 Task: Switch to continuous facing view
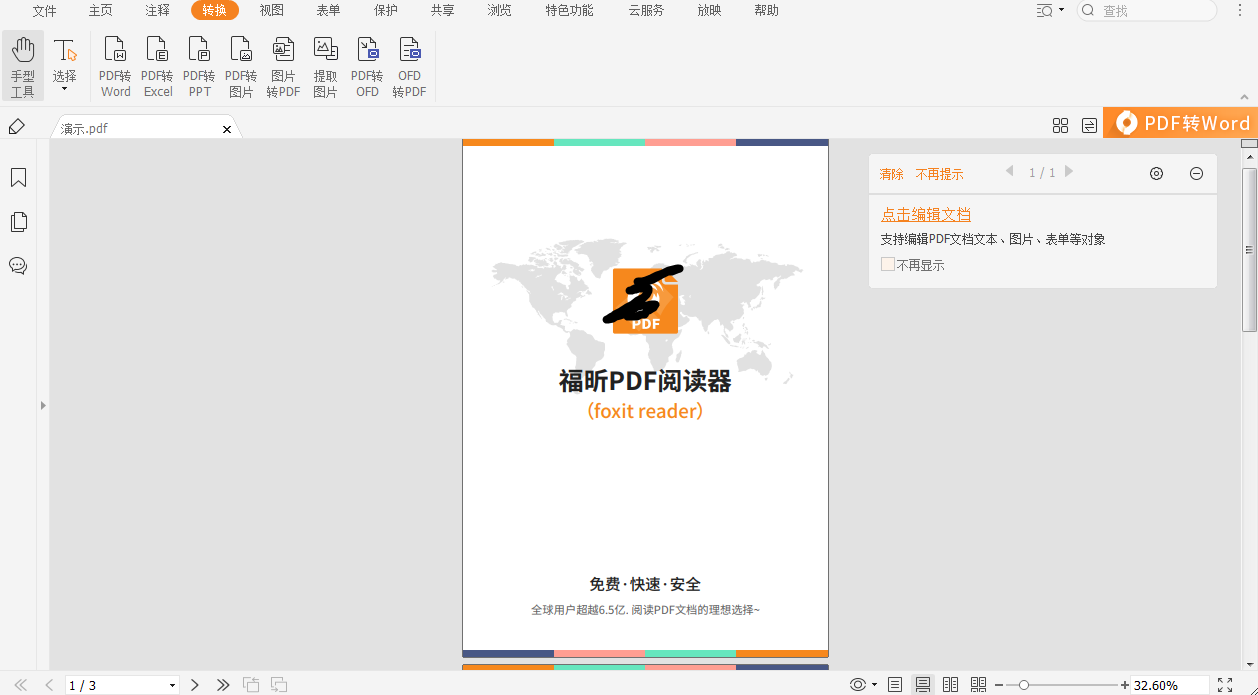pos(978,685)
